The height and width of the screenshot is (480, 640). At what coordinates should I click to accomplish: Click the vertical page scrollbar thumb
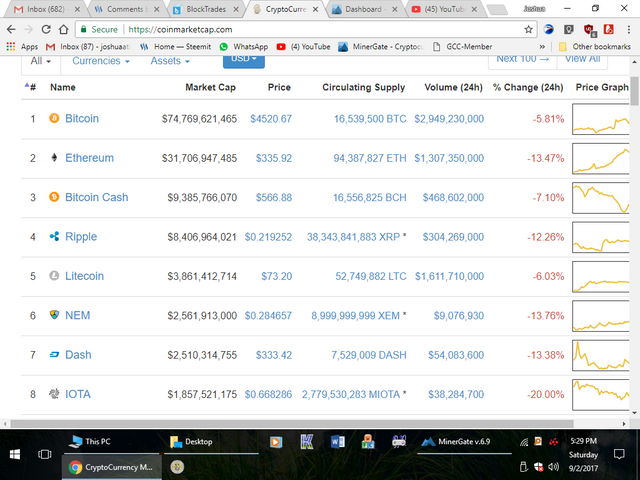point(634,91)
